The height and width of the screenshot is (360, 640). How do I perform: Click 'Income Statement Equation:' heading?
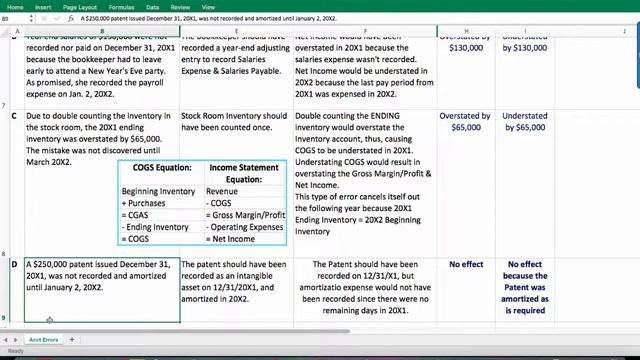(x=244, y=173)
